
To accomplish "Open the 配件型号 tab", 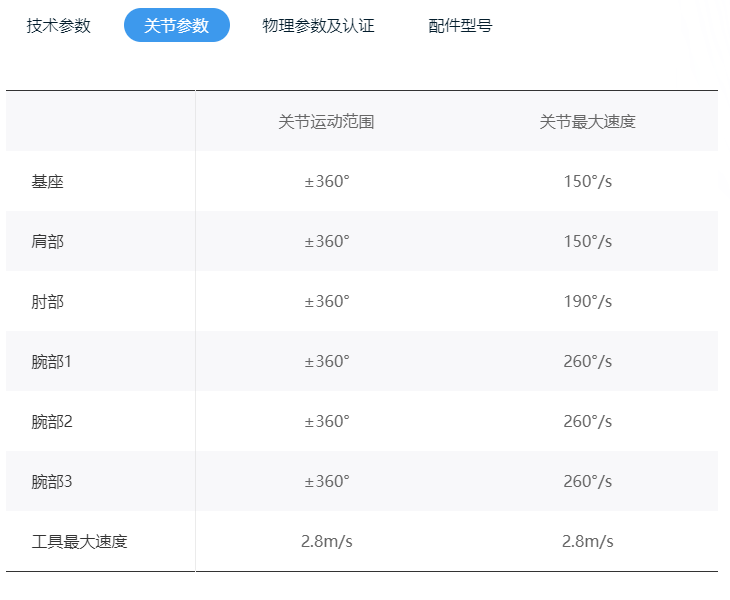I will click(460, 26).
